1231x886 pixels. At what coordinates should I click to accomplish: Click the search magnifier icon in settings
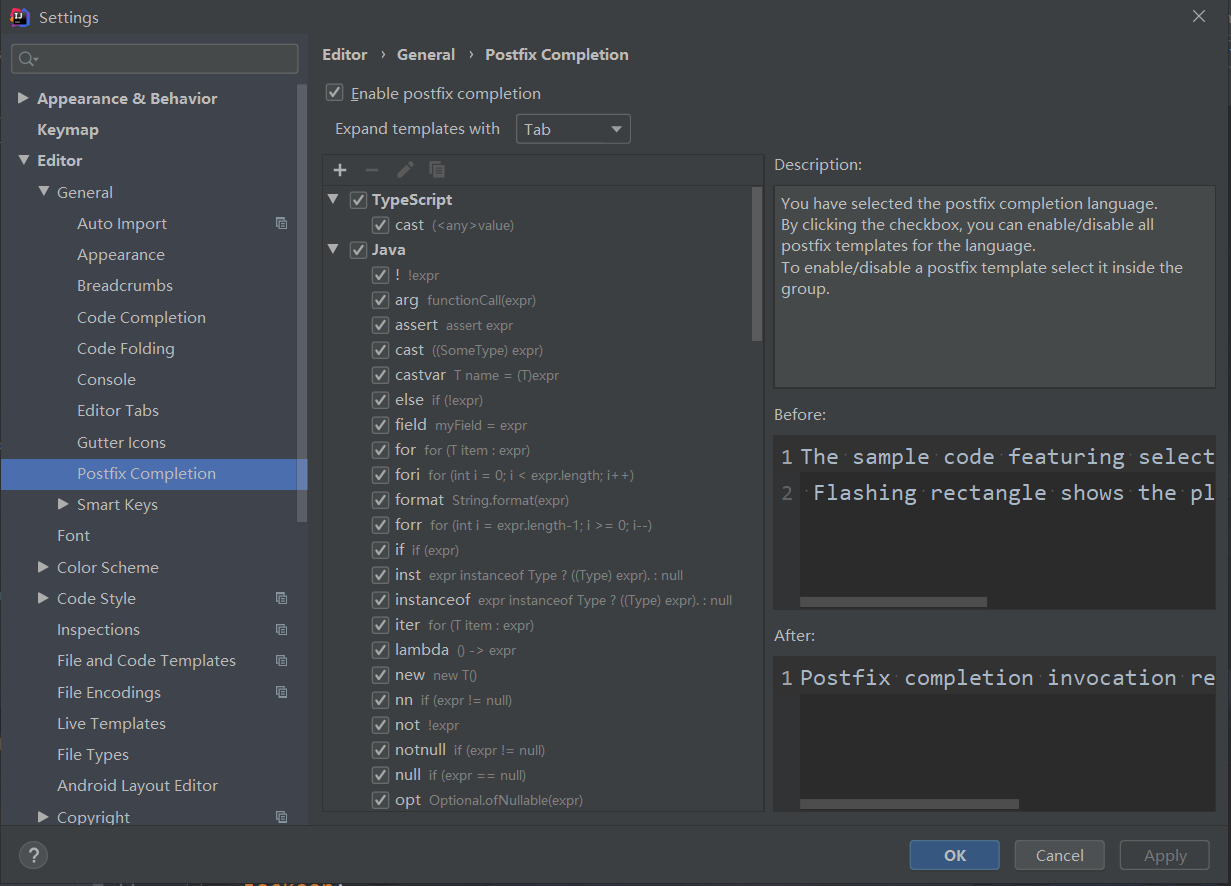[27, 60]
